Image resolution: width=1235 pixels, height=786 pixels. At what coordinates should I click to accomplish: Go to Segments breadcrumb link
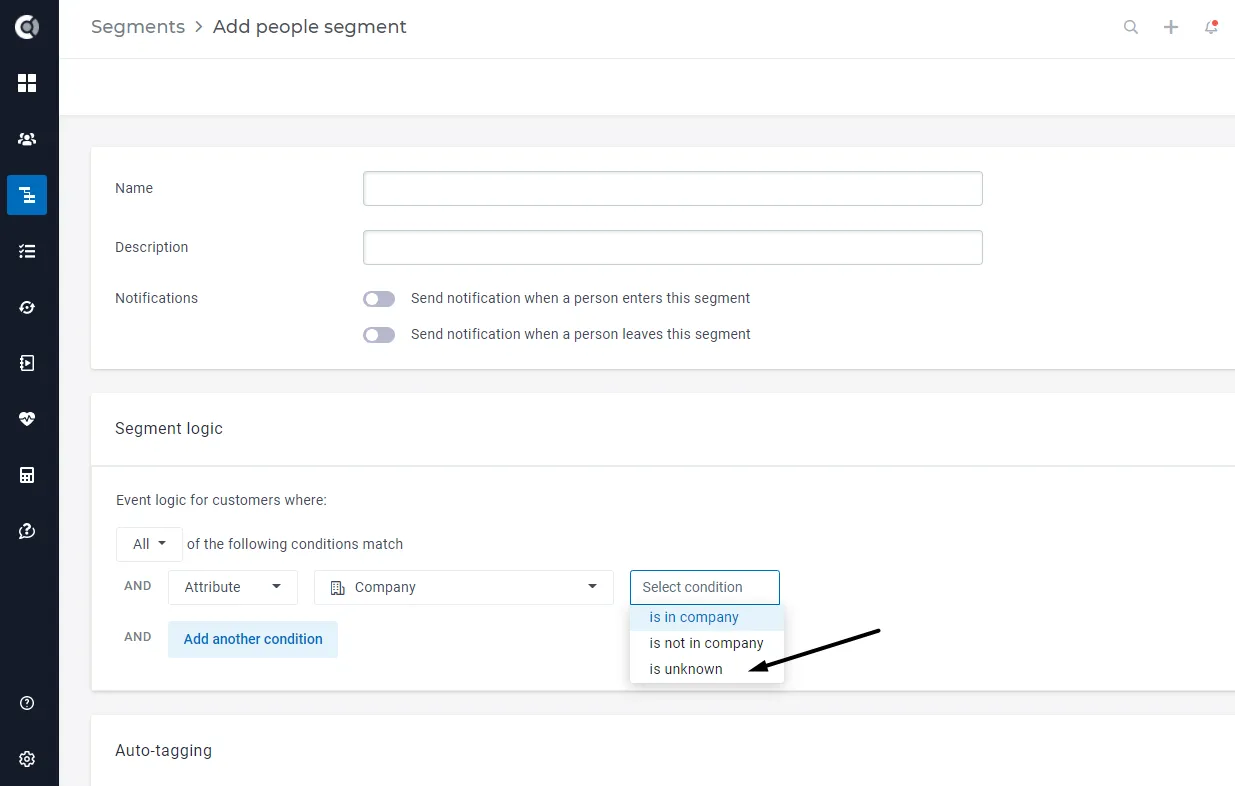(x=138, y=27)
